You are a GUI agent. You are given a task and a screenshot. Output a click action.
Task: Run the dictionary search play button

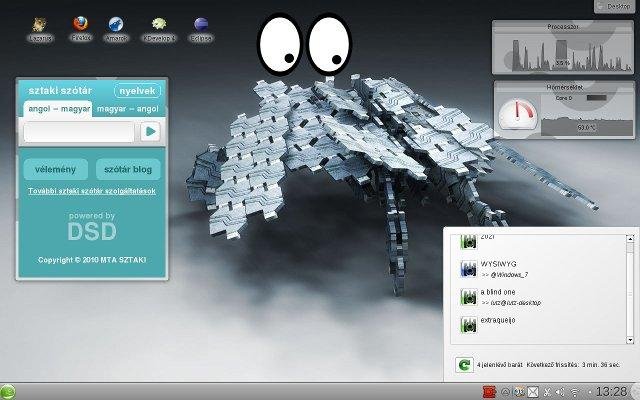pos(150,131)
